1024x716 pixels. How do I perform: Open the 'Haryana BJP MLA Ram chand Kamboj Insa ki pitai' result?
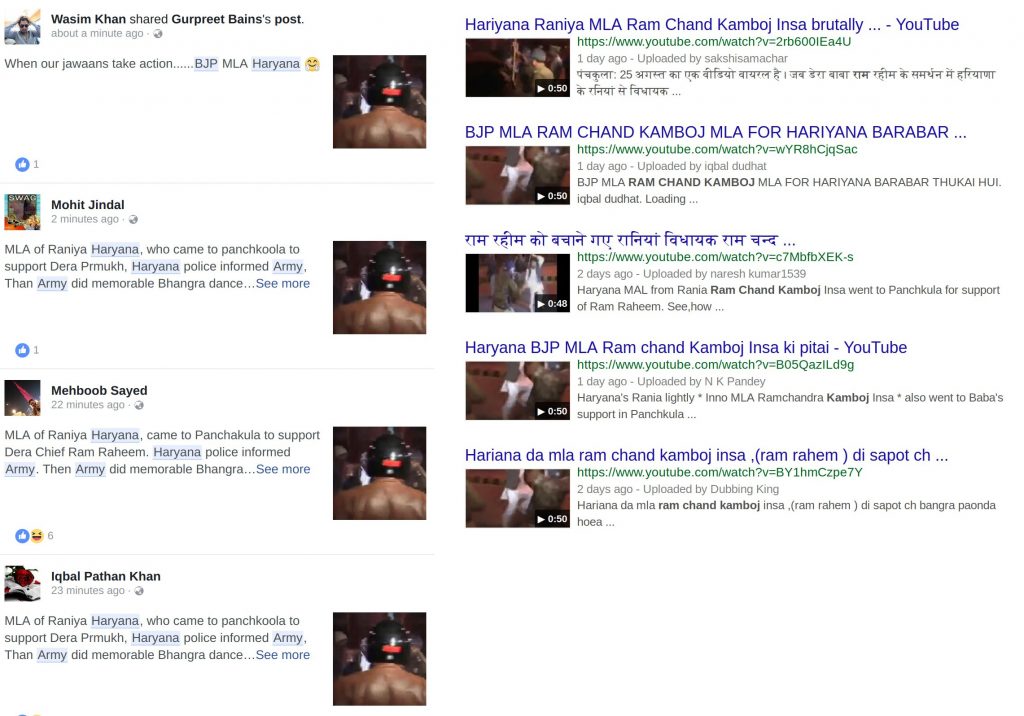[x=686, y=348]
